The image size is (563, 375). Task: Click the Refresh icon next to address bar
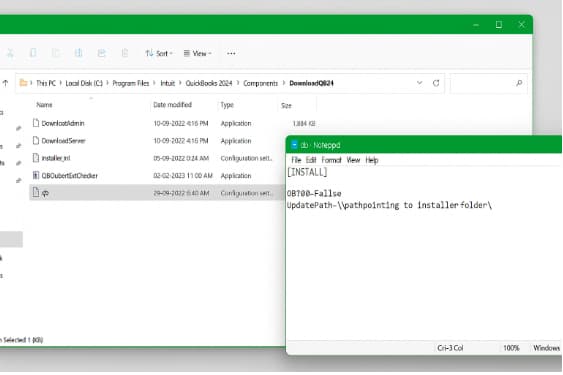(x=436, y=83)
